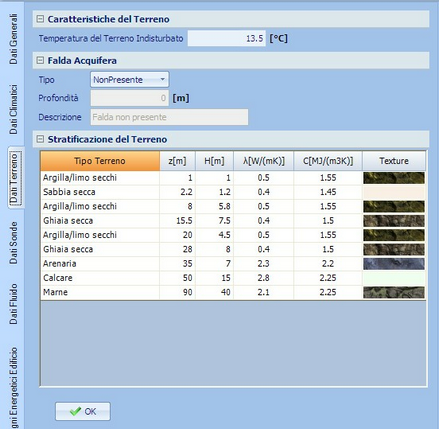Select the Marne texture thumbnail

(394, 292)
